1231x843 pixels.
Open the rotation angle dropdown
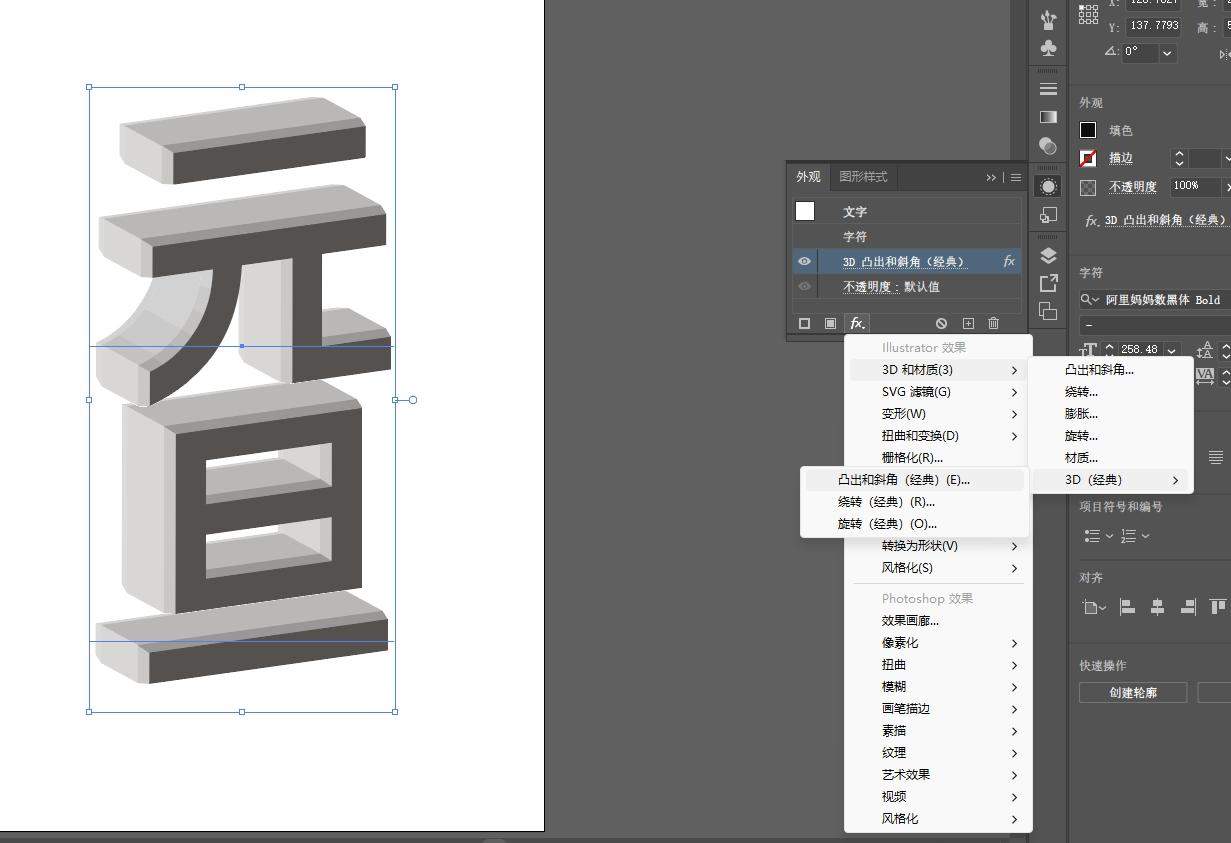point(1168,52)
